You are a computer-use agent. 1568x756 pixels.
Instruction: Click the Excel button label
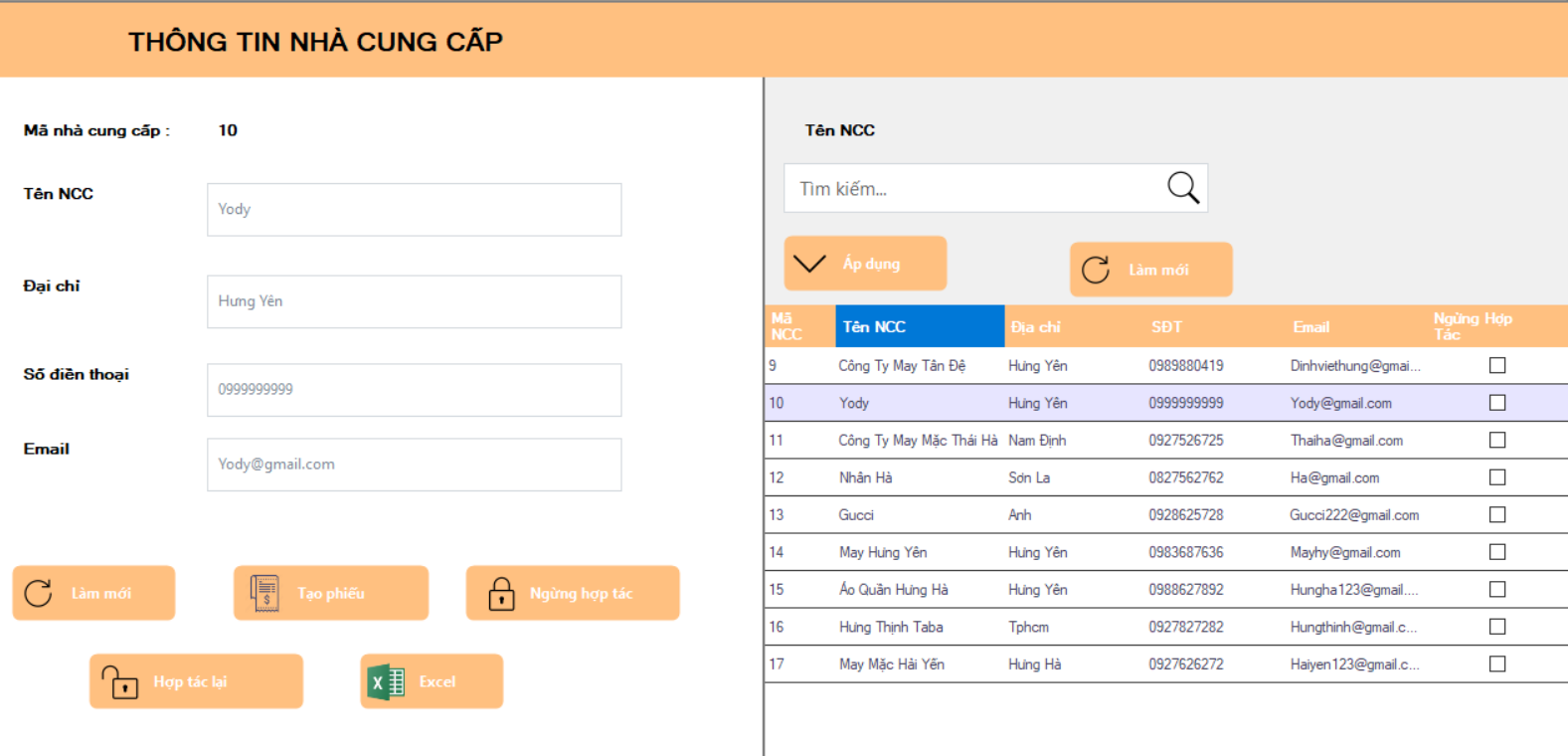437,681
